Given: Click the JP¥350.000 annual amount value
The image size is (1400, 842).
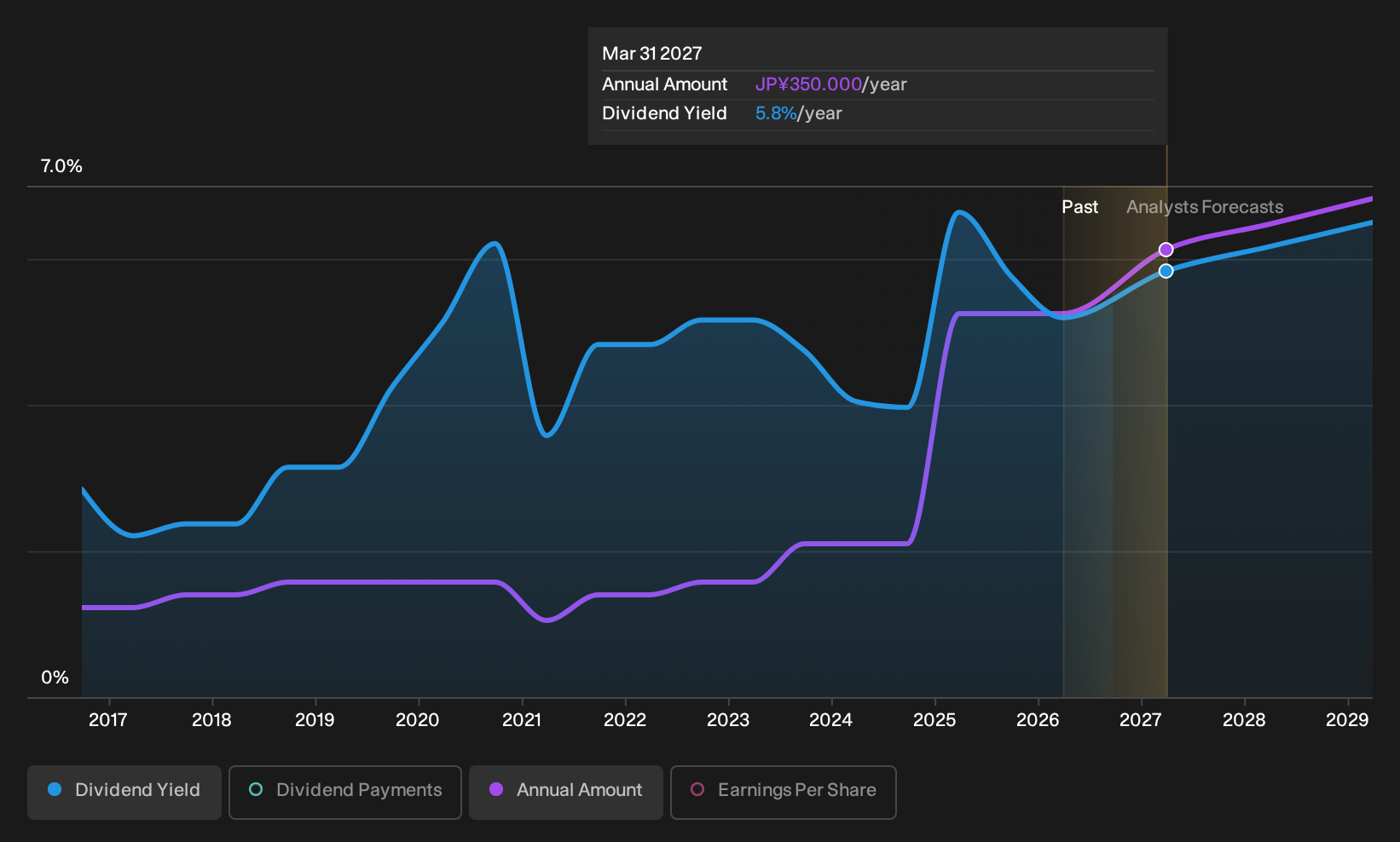Looking at the screenshot, I should [x=808, y=84].
